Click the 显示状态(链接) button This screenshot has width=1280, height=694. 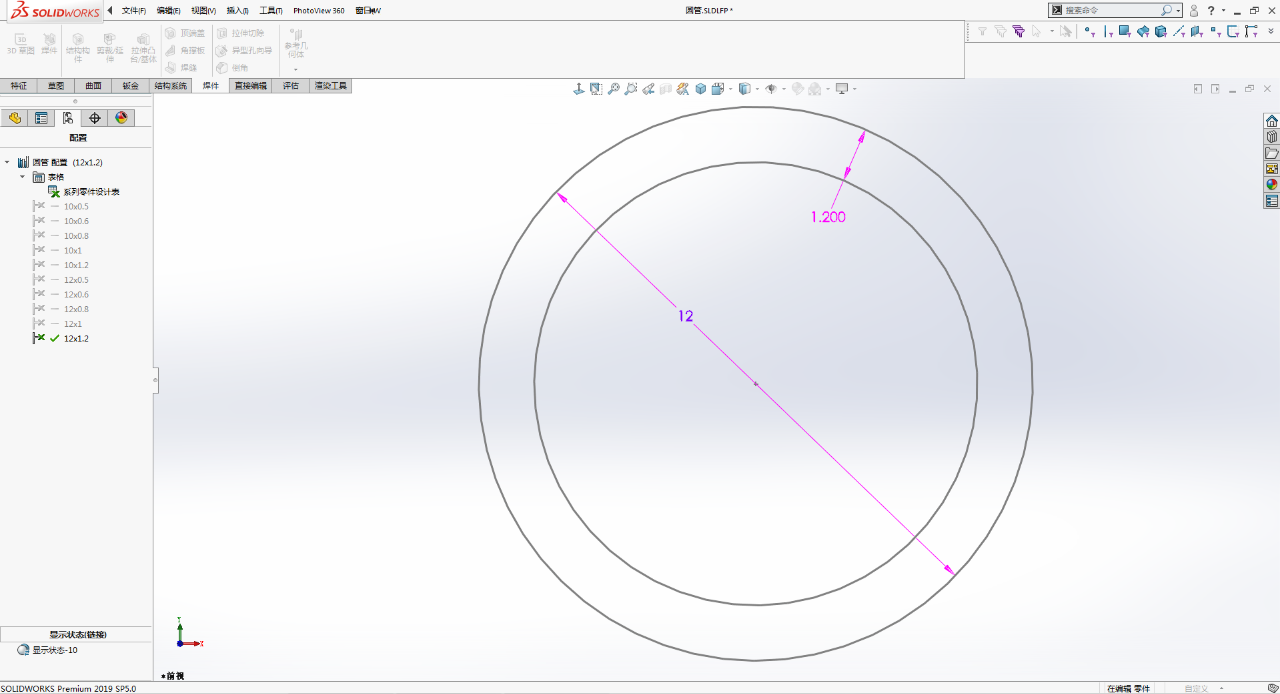(75, 633)
